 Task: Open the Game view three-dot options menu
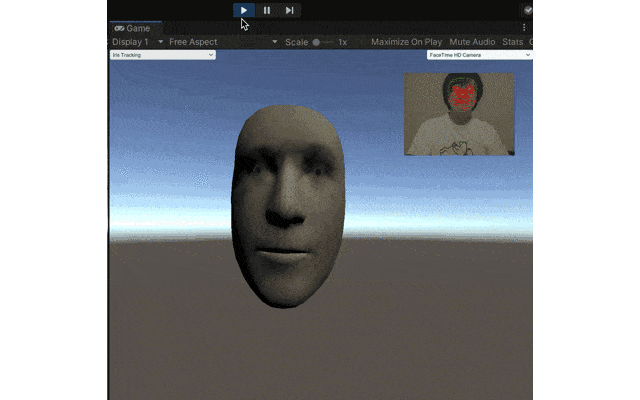(x=524, y=28)
